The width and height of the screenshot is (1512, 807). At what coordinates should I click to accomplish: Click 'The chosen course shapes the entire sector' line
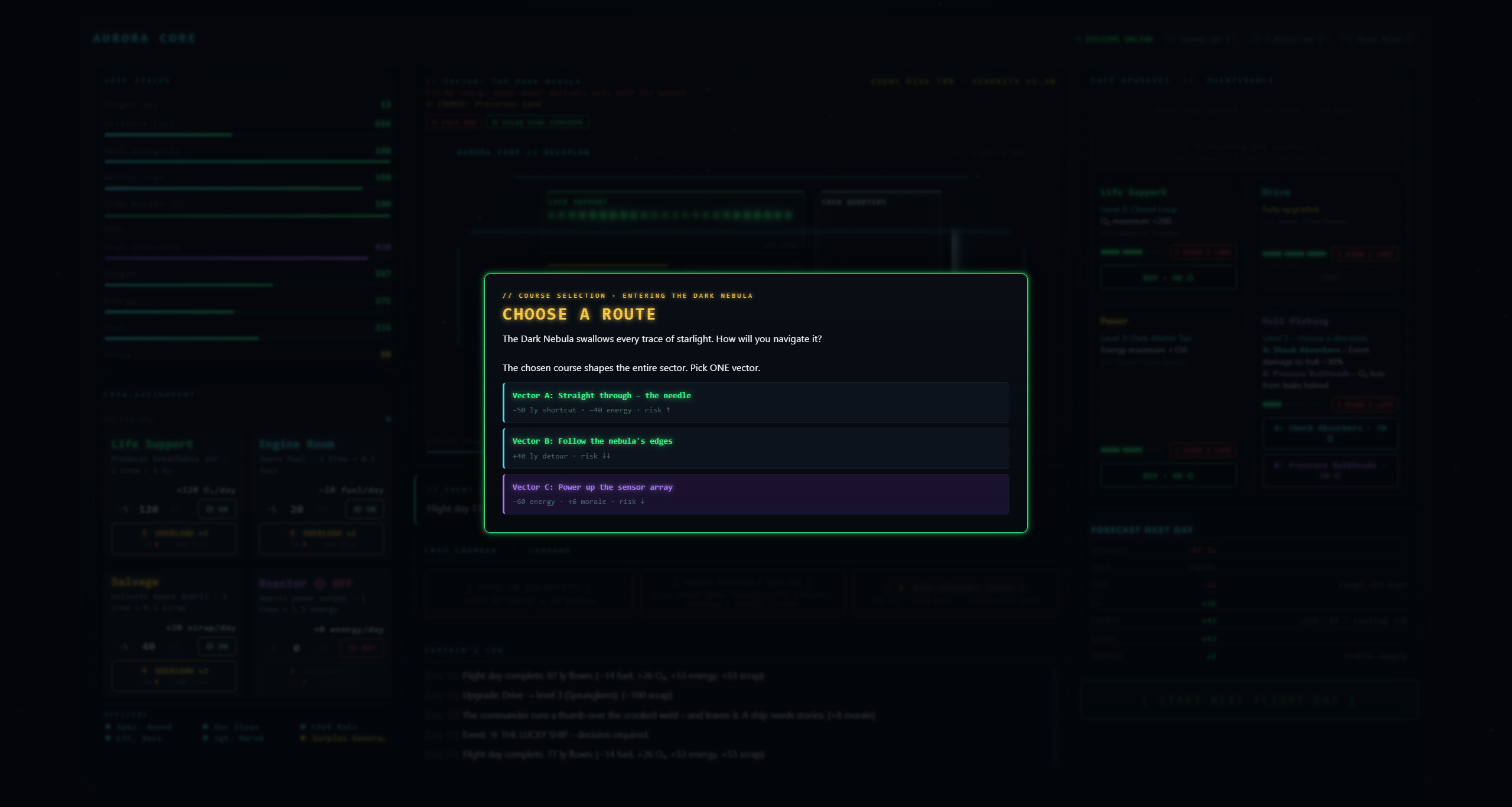(x=631, y=367)
